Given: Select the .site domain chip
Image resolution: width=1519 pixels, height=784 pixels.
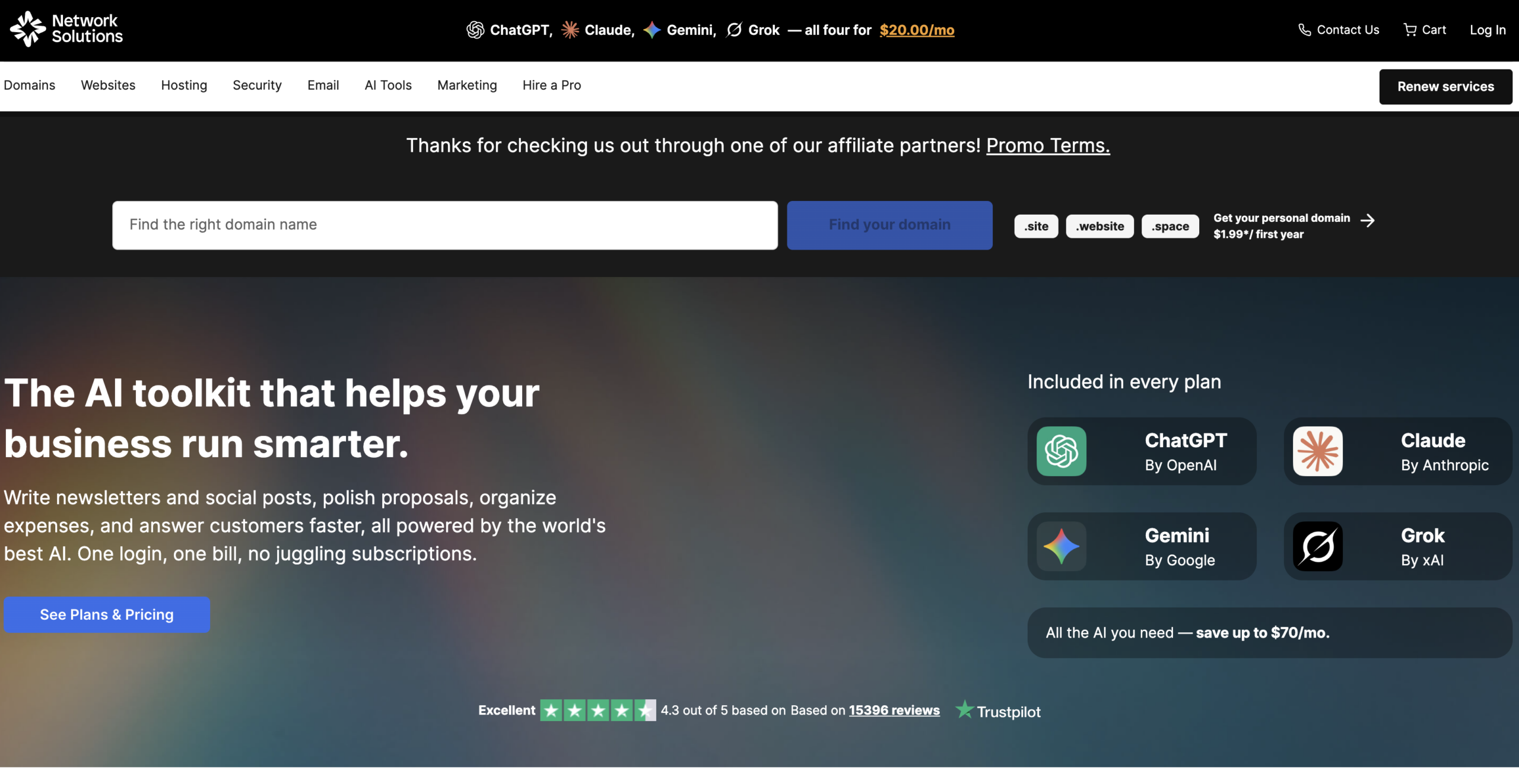Looking at the screenshot, I should point(1036,226).
